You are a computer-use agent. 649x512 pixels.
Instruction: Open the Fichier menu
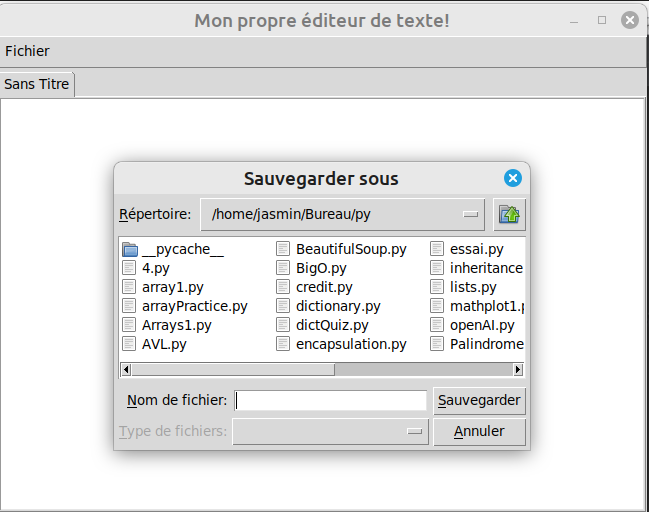tap(27, 51)
